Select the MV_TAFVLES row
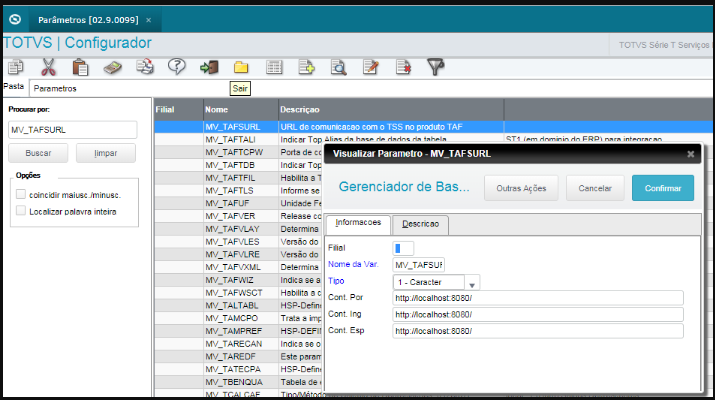The image size is (715, 400). [238, 242]
